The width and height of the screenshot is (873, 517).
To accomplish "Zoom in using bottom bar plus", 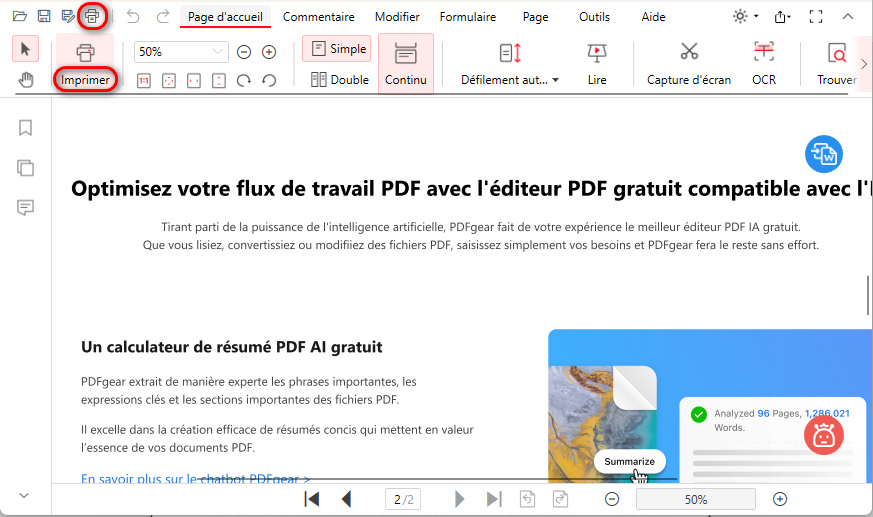I will [x=780, y=499].
